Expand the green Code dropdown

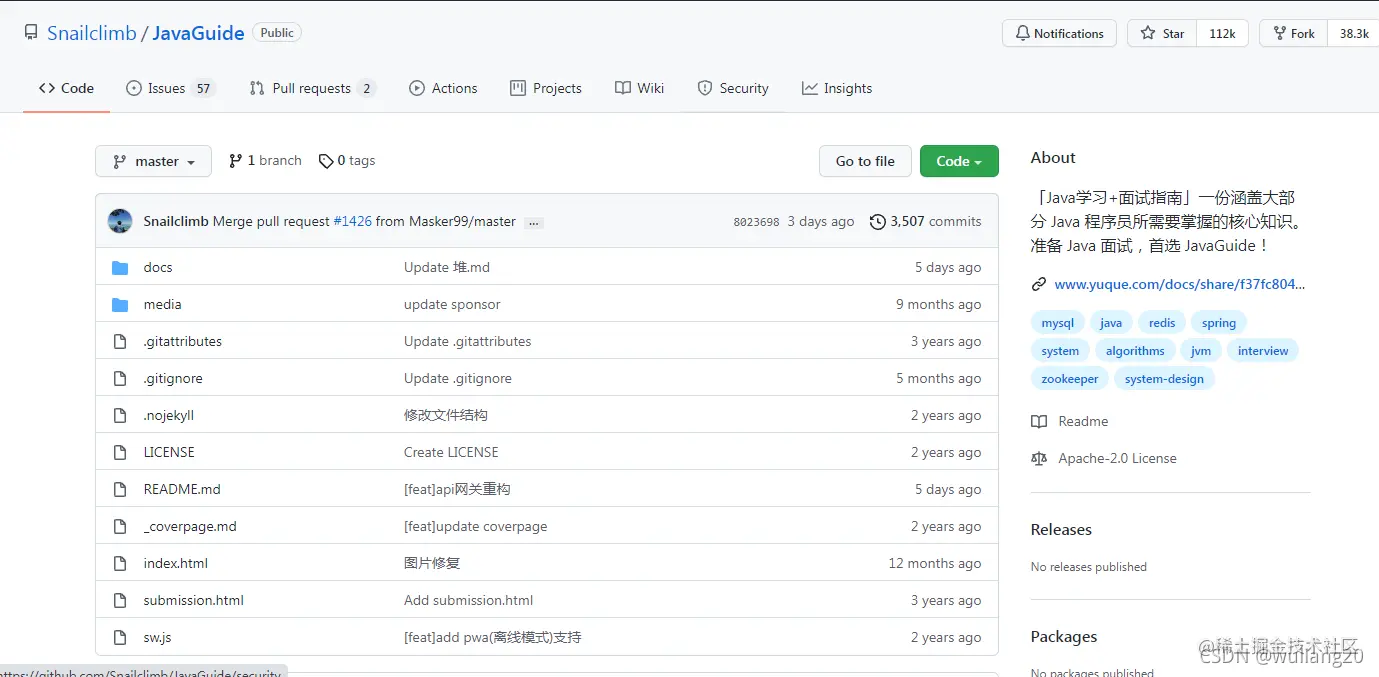coord(959,161)
